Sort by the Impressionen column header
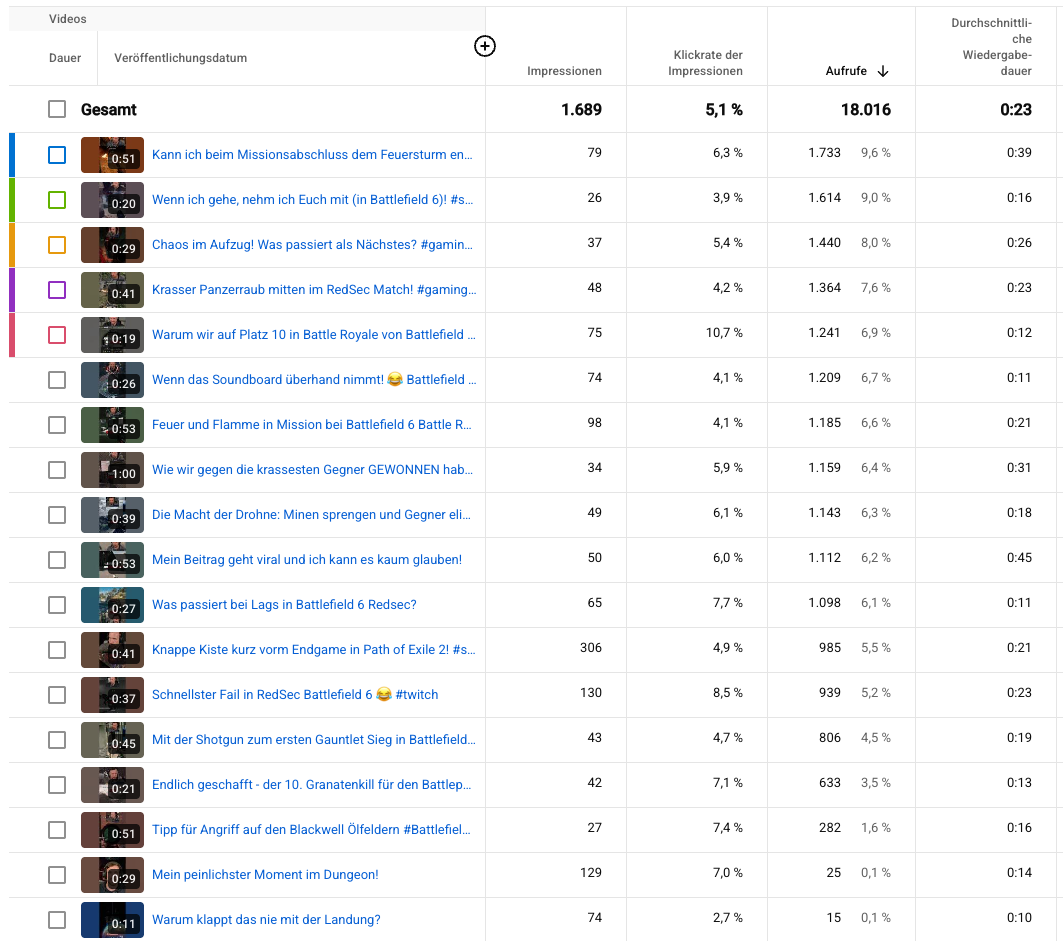The width and height of the screenshot is (1063, 941). pos(566,71)
